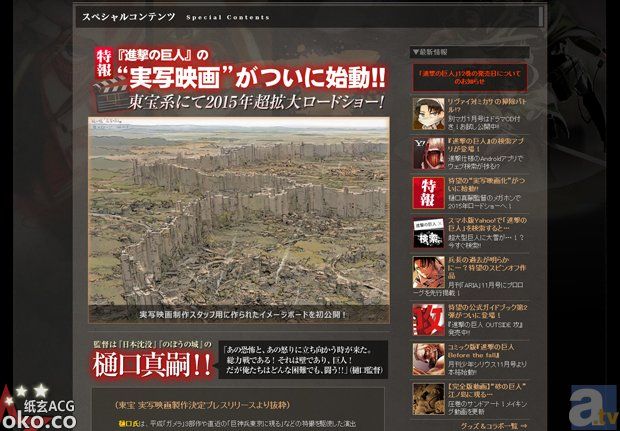Collapse the ▼最新情報 section header
This screenshot has height=431, width=620.
[x=470, y=52]
